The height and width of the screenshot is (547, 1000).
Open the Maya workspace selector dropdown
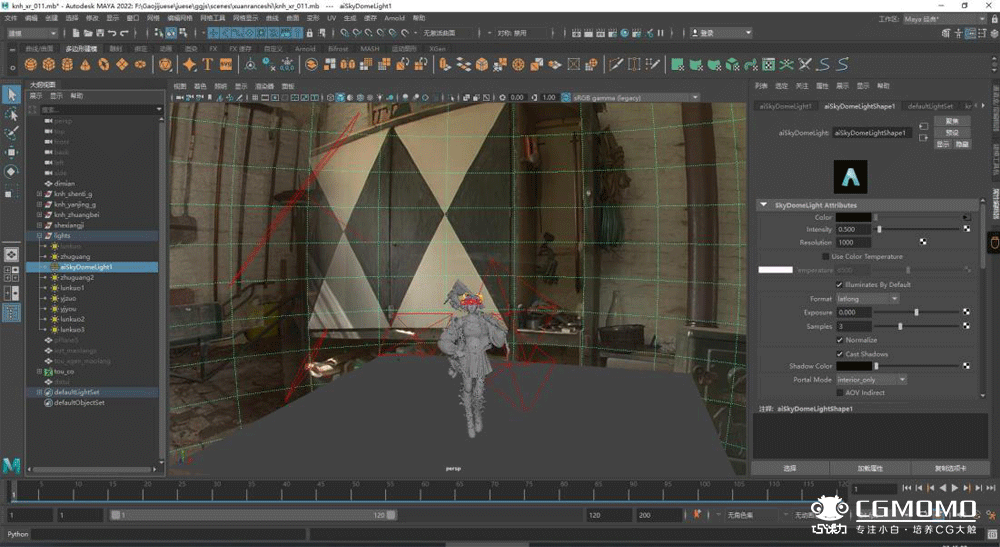coord(945,19)
